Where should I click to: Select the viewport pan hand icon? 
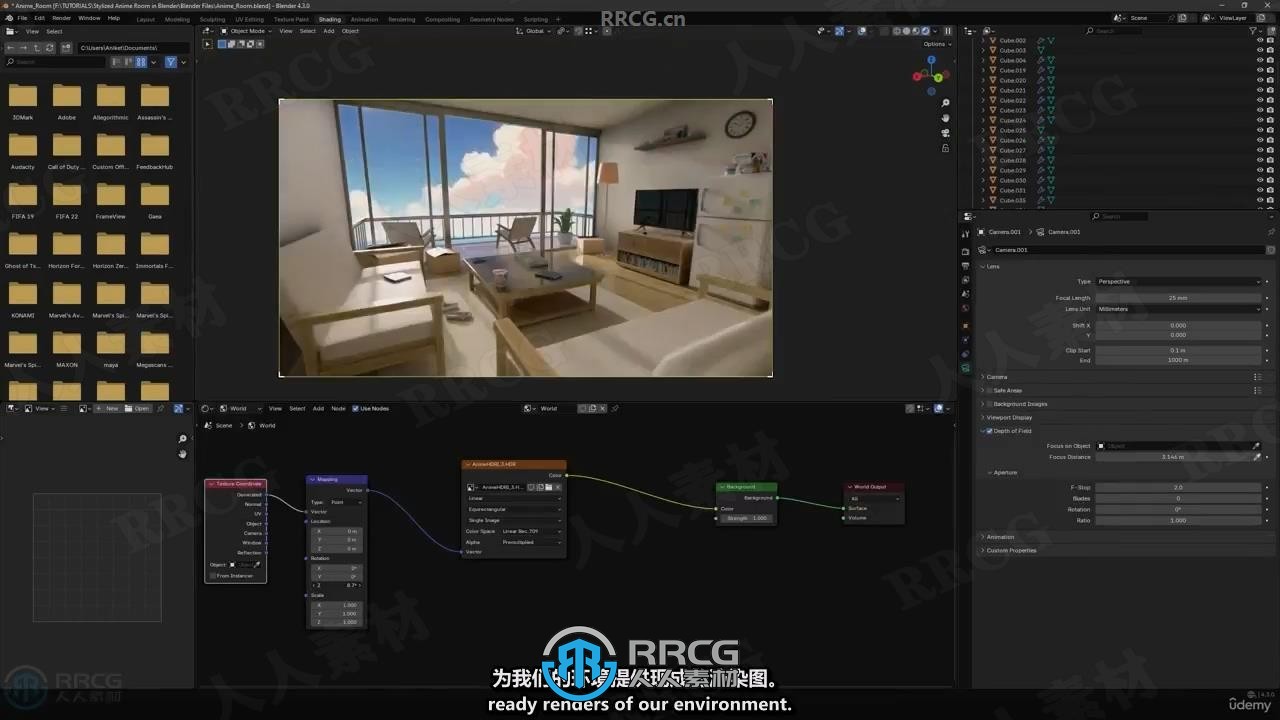[x=946, y=118]
